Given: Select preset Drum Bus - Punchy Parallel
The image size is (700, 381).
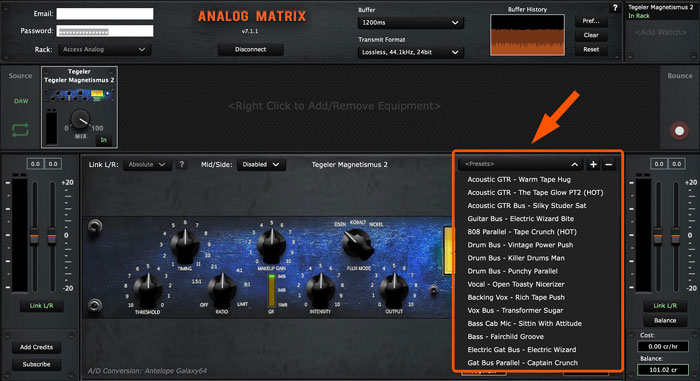Looking at the screenshot, I should click(x=512, y=271).
